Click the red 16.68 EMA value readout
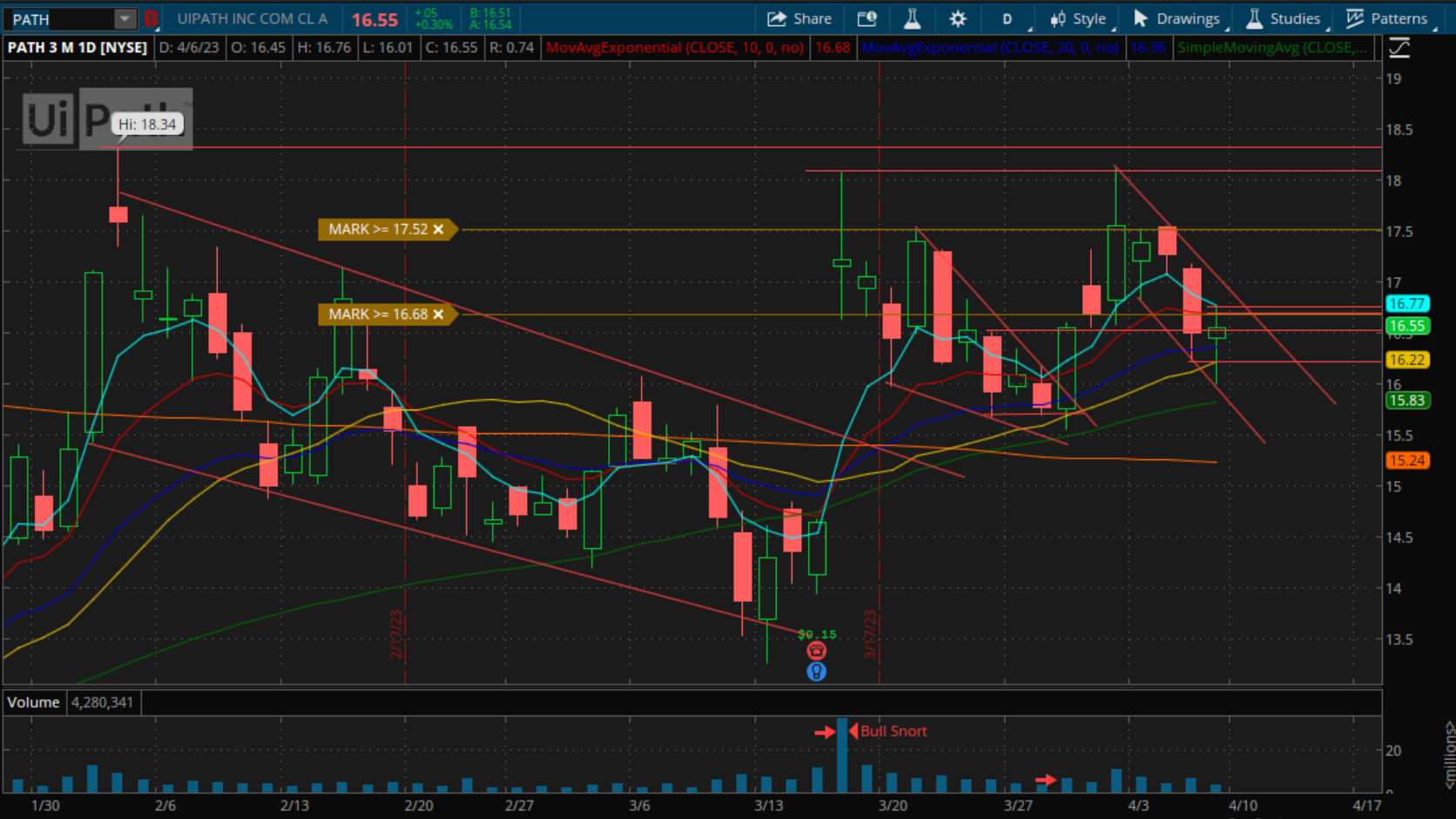This screenshot has width=1456, height=819. [x=832, y=47]
